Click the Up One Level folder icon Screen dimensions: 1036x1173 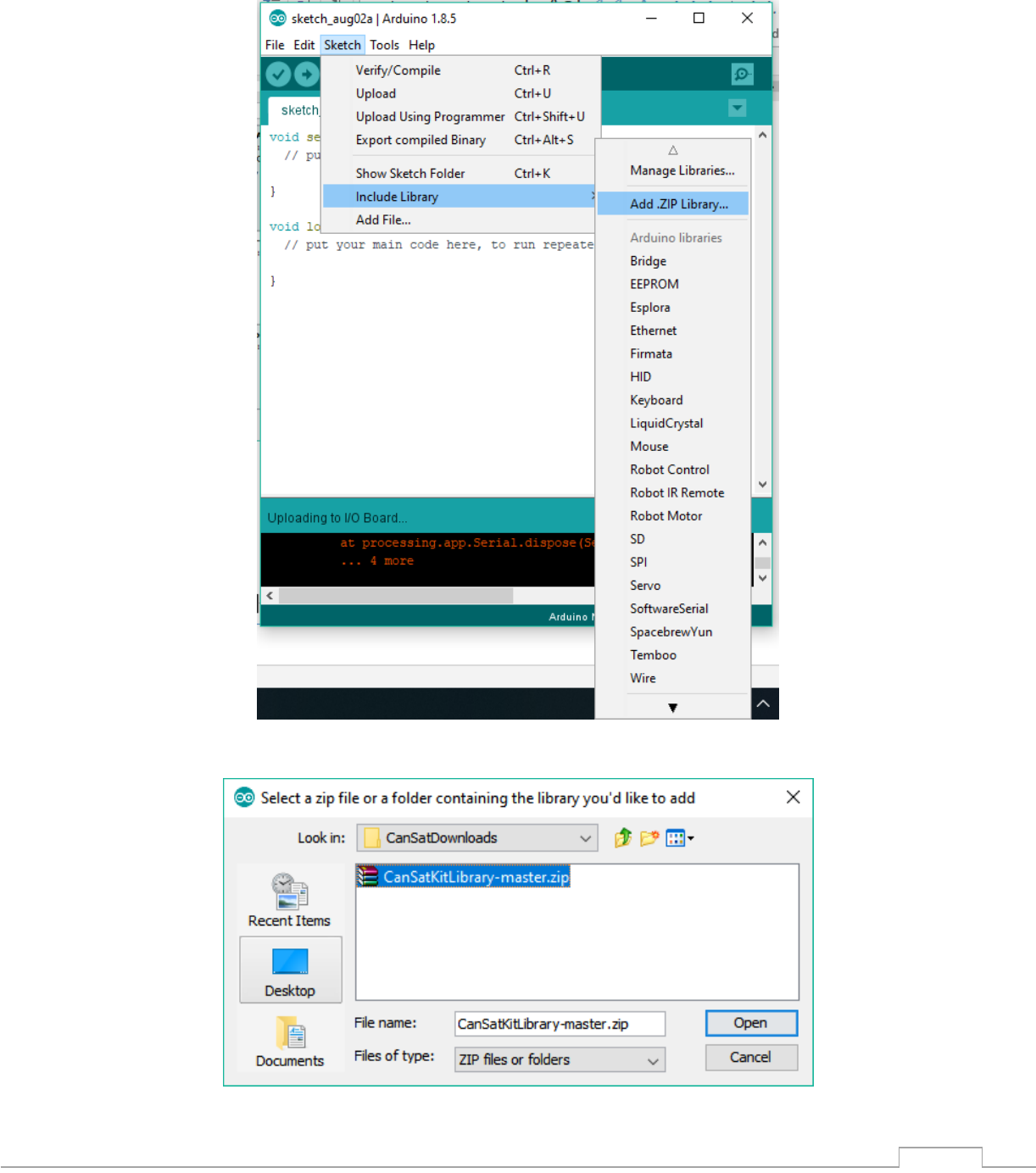coord(623,838)
